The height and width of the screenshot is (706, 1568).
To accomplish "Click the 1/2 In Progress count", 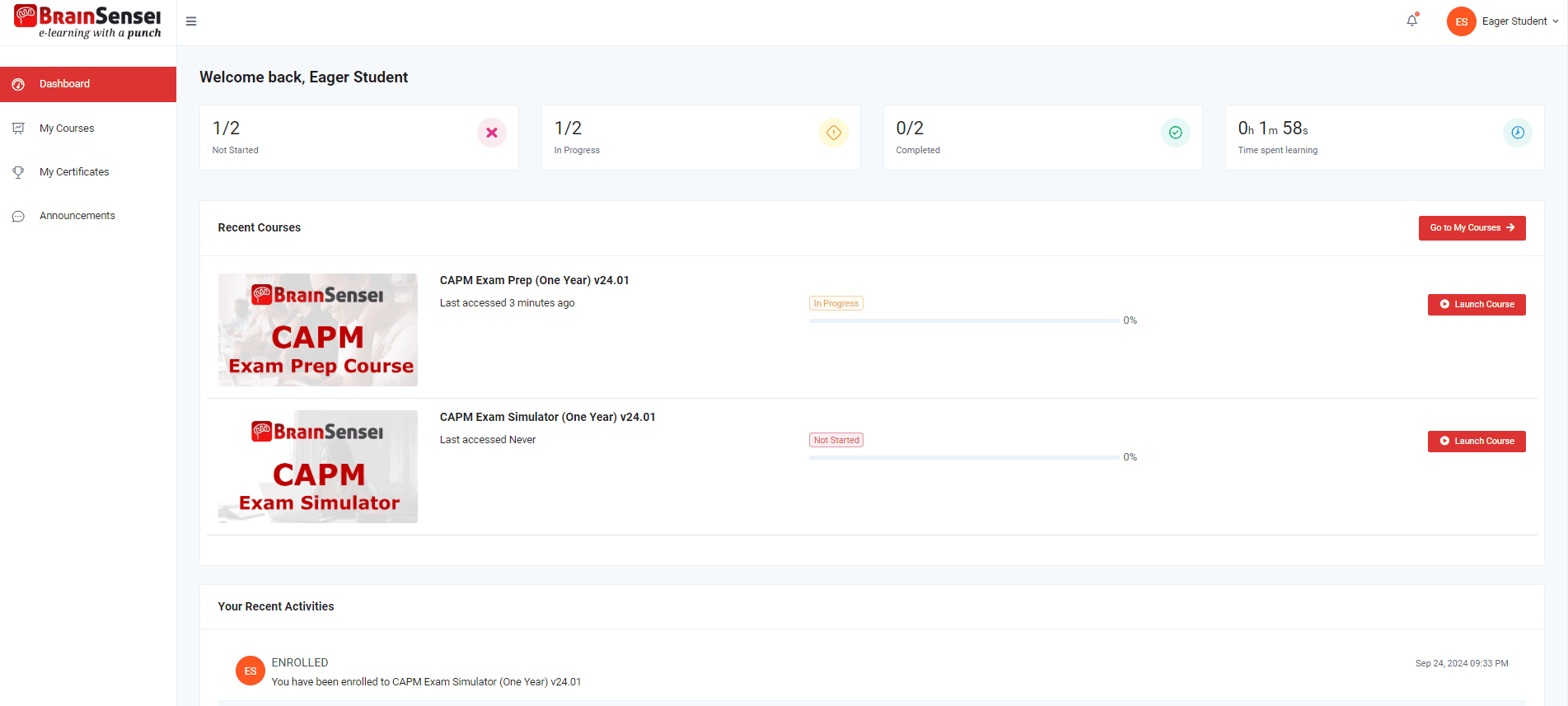I will [x=568, y=129].
